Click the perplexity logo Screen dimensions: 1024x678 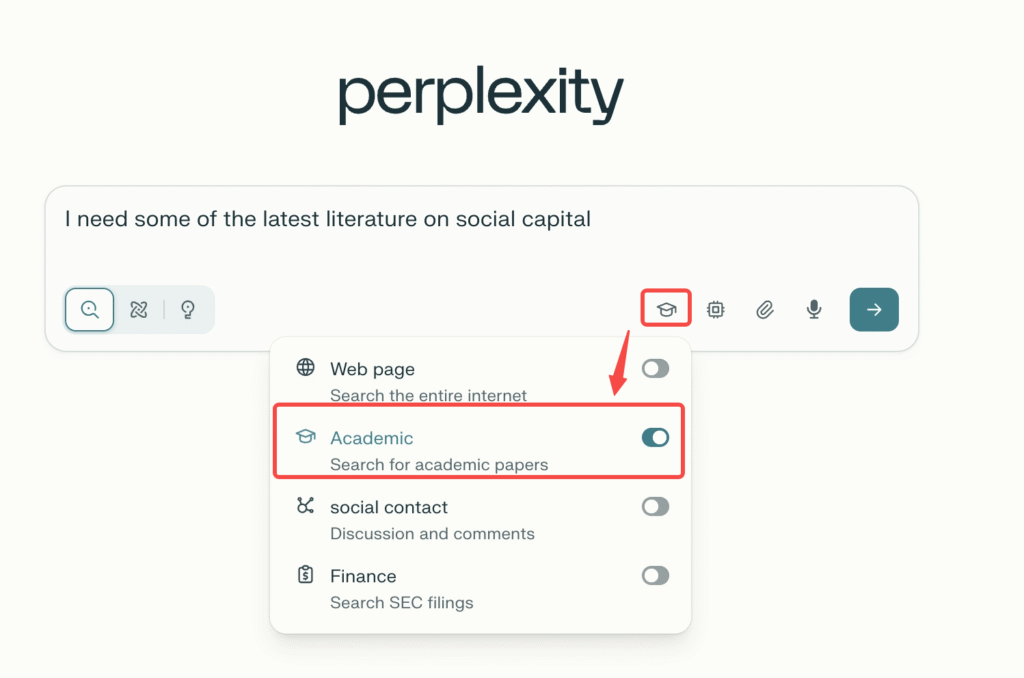481,97
